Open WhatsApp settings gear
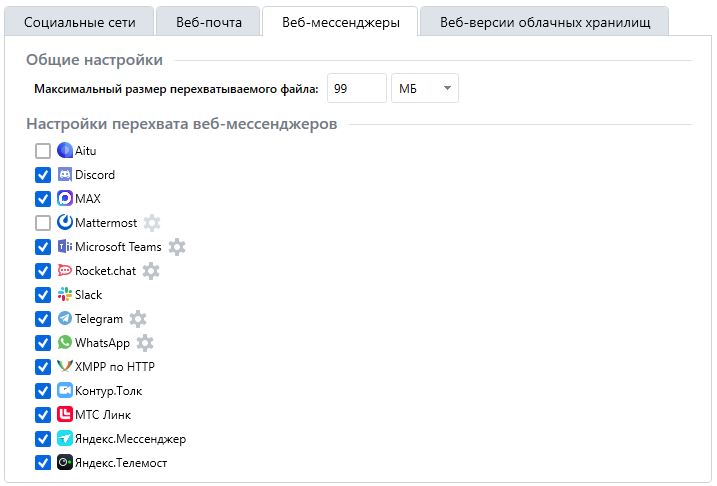Image resolution: width=717 pixels, height=486 pixels. (145, 343)
